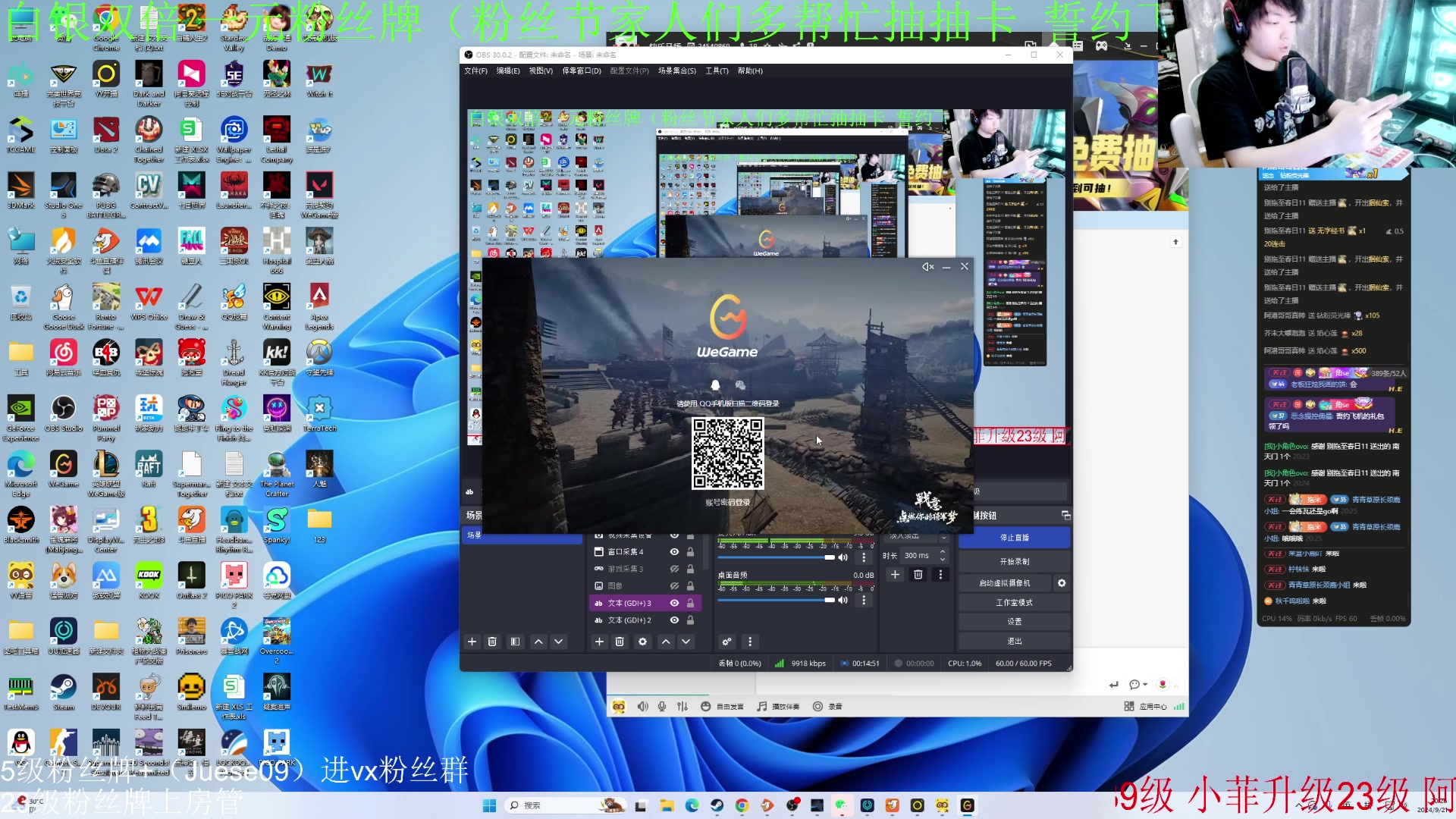Move selected scene up
This screenshot has width=1456, height=819.
click(x=538, y=642)
